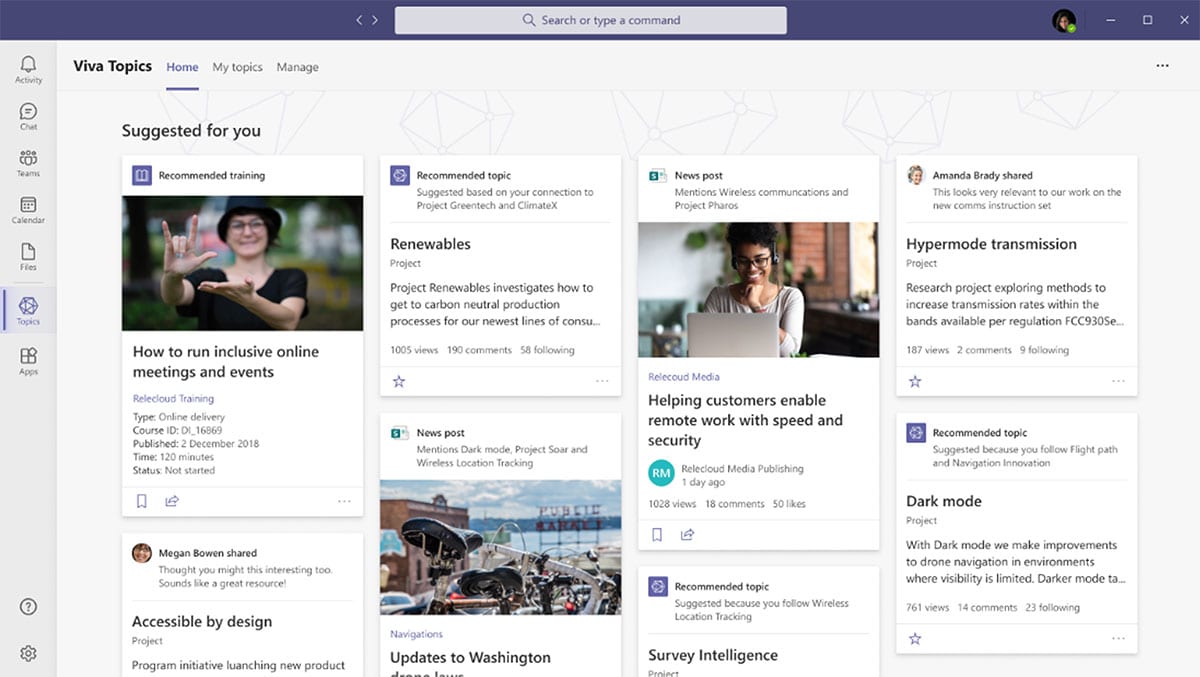
Task: Switch to the My topics tab
Action: [238, 66]
